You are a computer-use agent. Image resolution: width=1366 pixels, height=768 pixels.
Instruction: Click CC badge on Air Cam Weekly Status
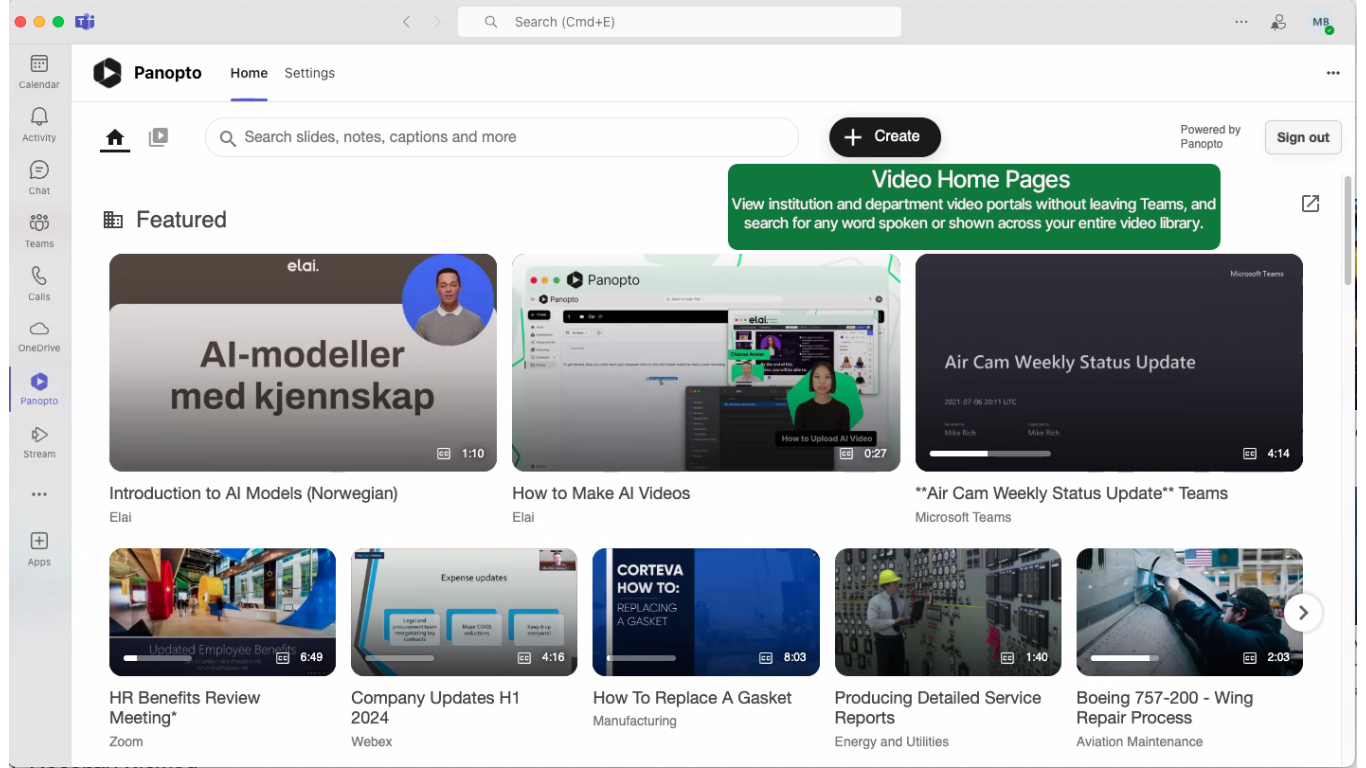[1249, 453]
